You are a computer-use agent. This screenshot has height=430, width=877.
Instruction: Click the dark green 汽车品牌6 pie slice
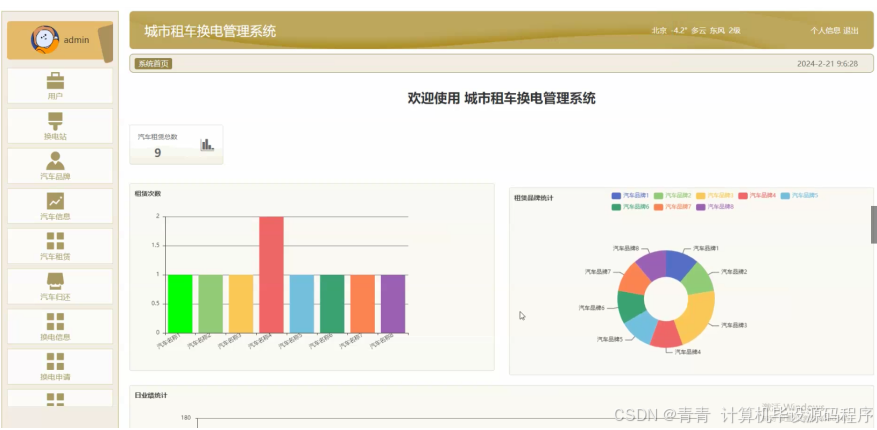[631, 305]
